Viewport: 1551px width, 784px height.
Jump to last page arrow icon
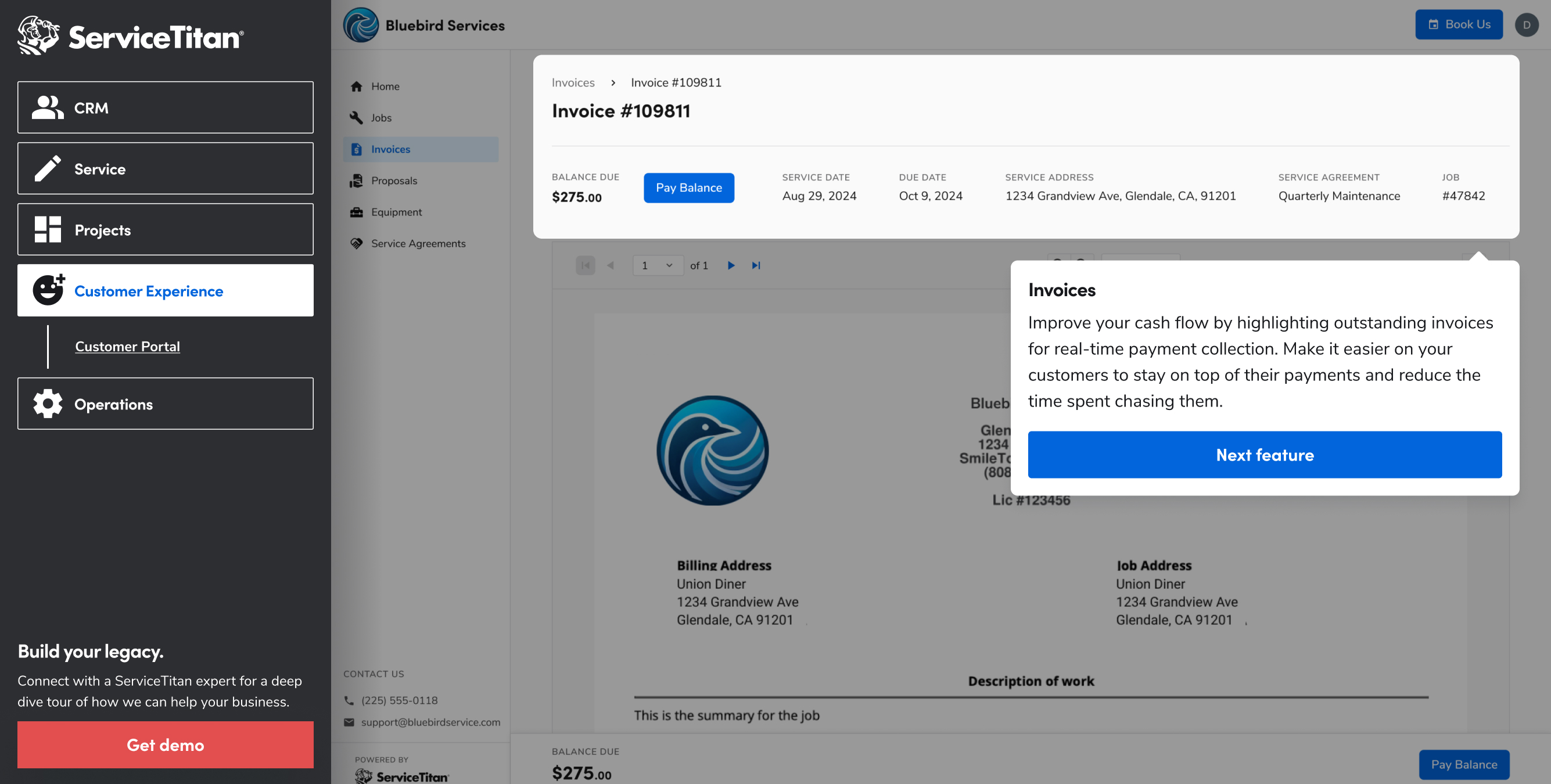(x=756, y=265)
